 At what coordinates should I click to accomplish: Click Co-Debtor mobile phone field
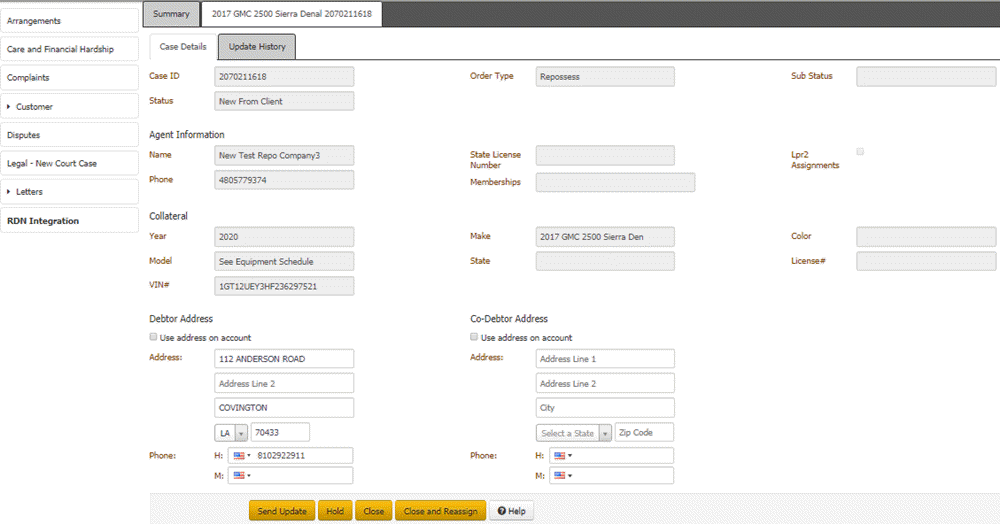point(611,476)
